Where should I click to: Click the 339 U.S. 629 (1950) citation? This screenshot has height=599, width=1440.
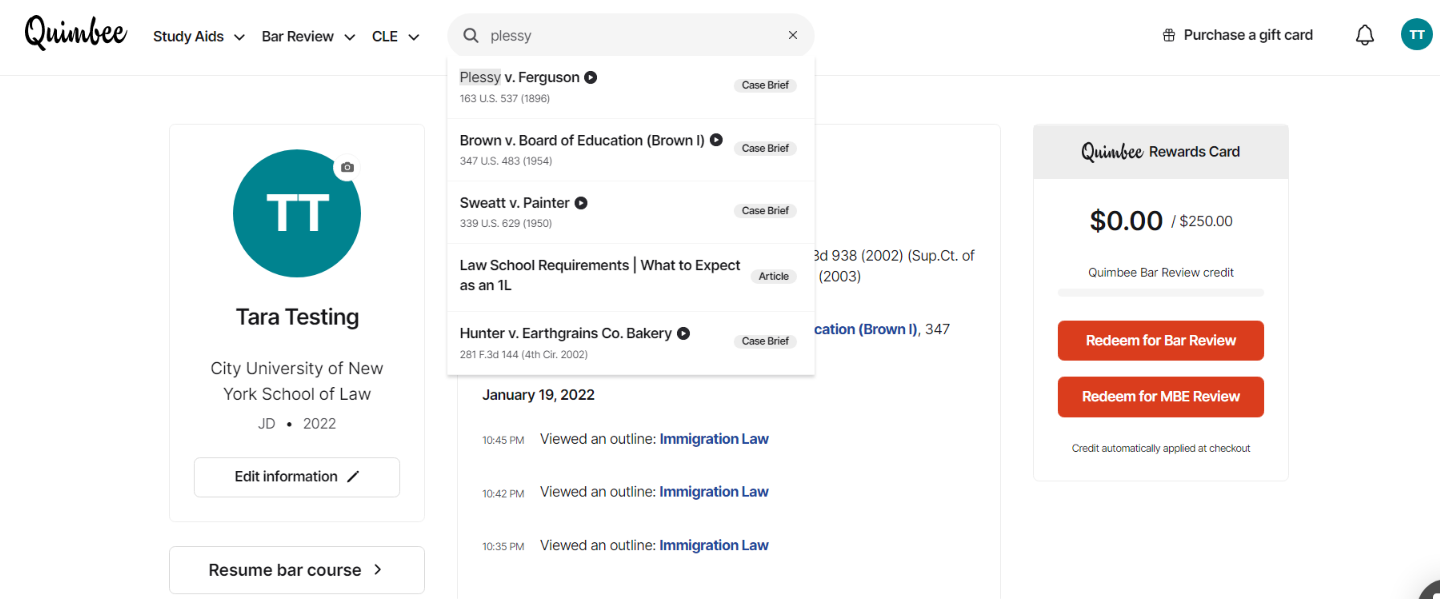point(506,223)
